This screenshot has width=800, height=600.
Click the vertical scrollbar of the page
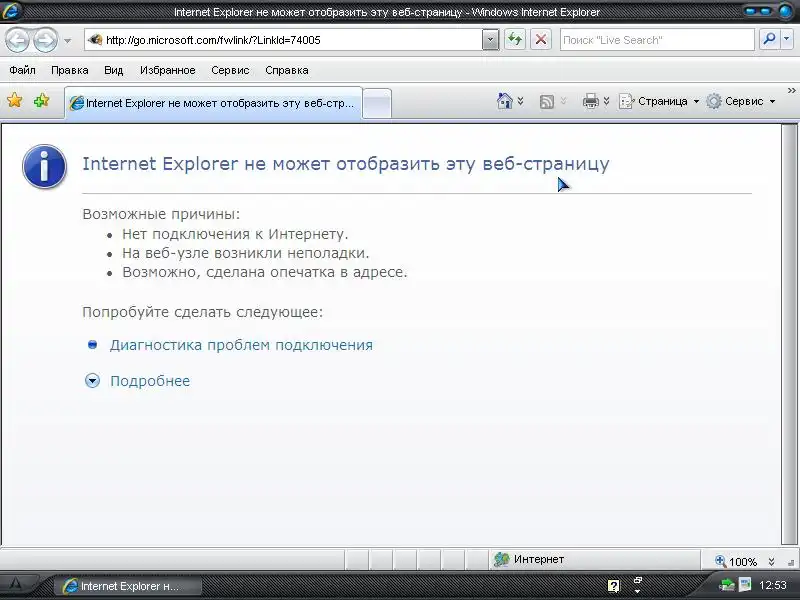pos(789,334)
